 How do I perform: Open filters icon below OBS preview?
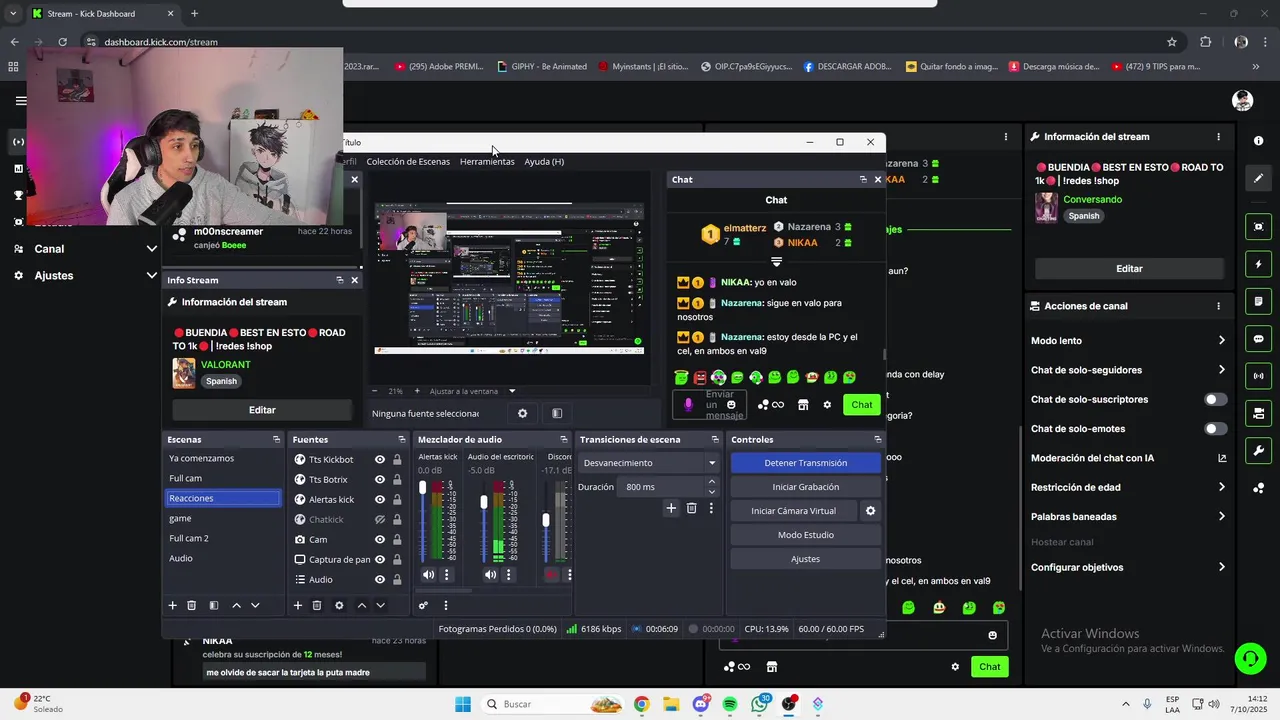tap(557, 413)
